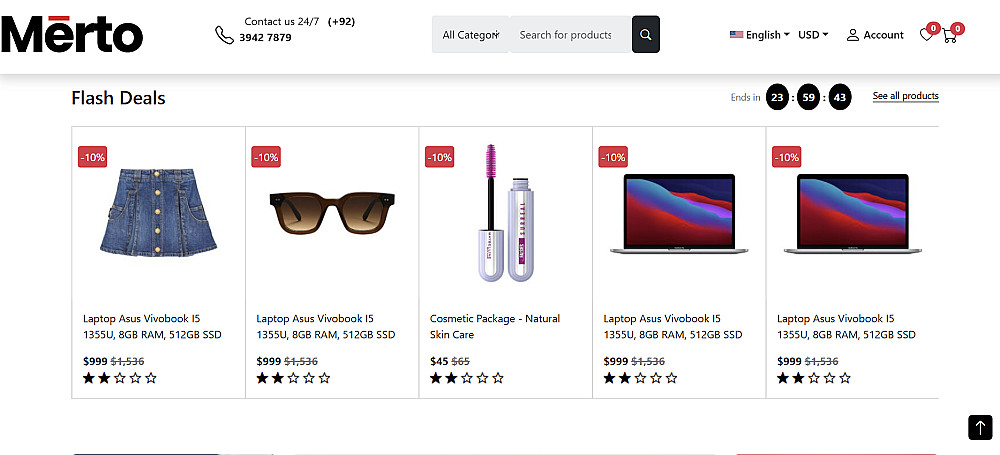Rate the mascara product five stars
This screenshot has width=1000, height=455.
(x=499, y=378)
